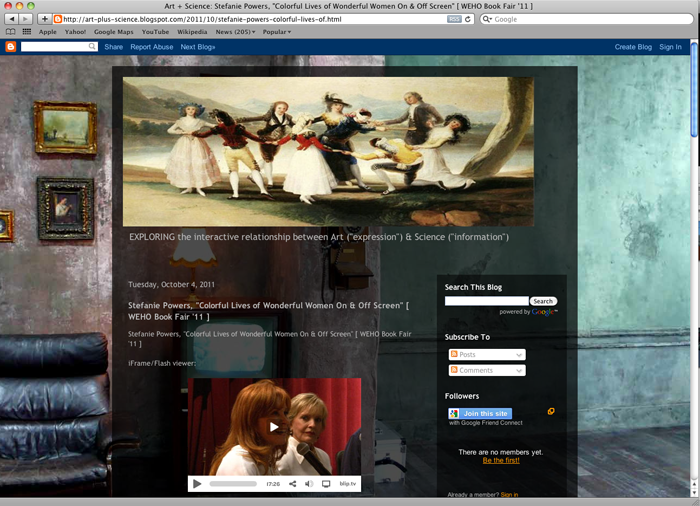Click Share in the Blogger navbar
Viewport: 700px width, 506px height.
coord(113,47)
